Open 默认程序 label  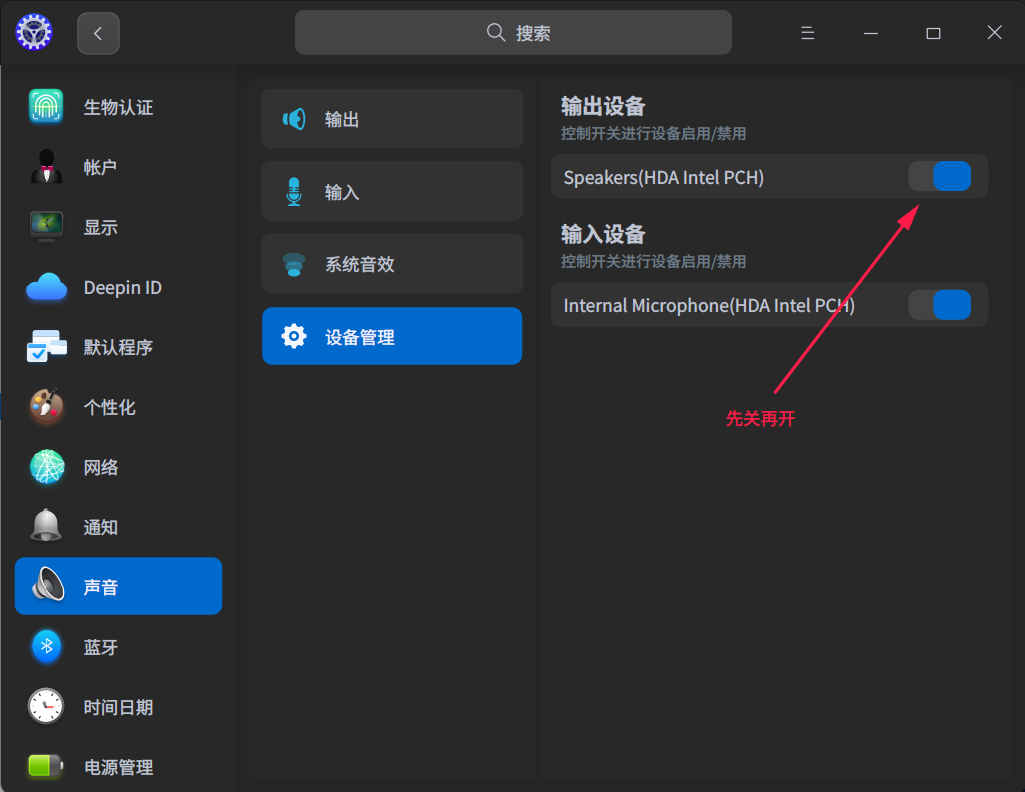118,347
